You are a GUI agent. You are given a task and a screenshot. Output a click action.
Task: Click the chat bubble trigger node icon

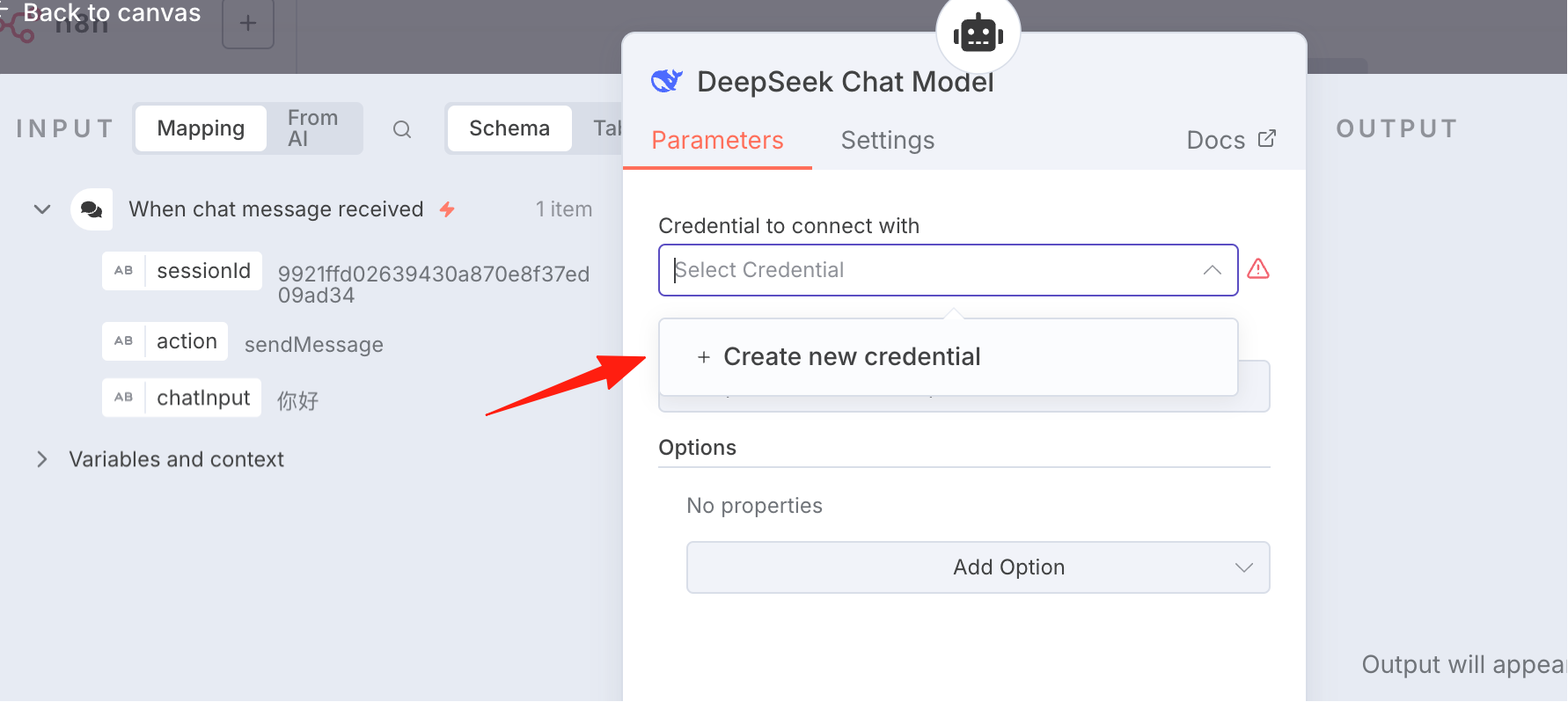coord(92,209)
